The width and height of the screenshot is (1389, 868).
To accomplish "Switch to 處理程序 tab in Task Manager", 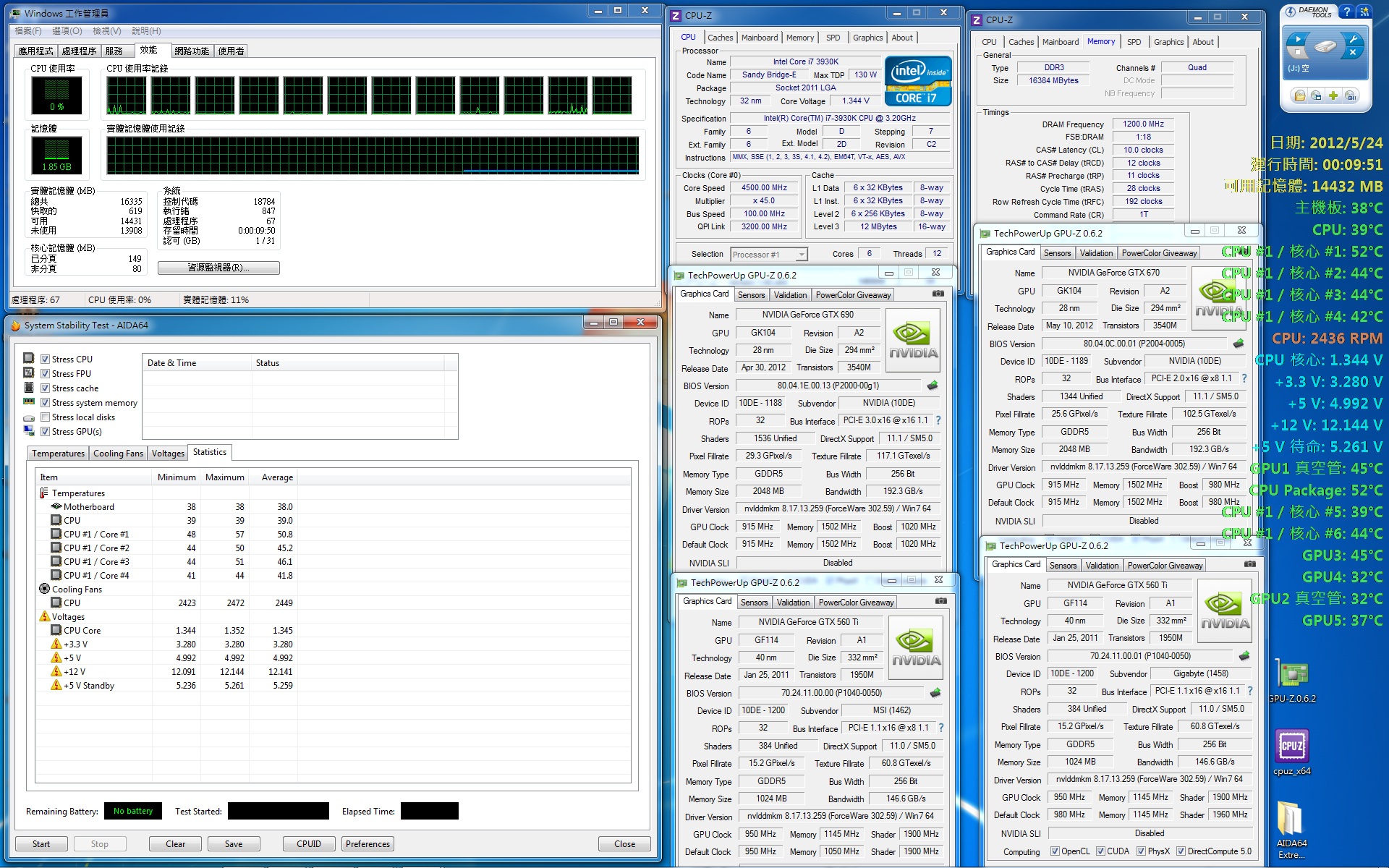I will tap(79, 51).
